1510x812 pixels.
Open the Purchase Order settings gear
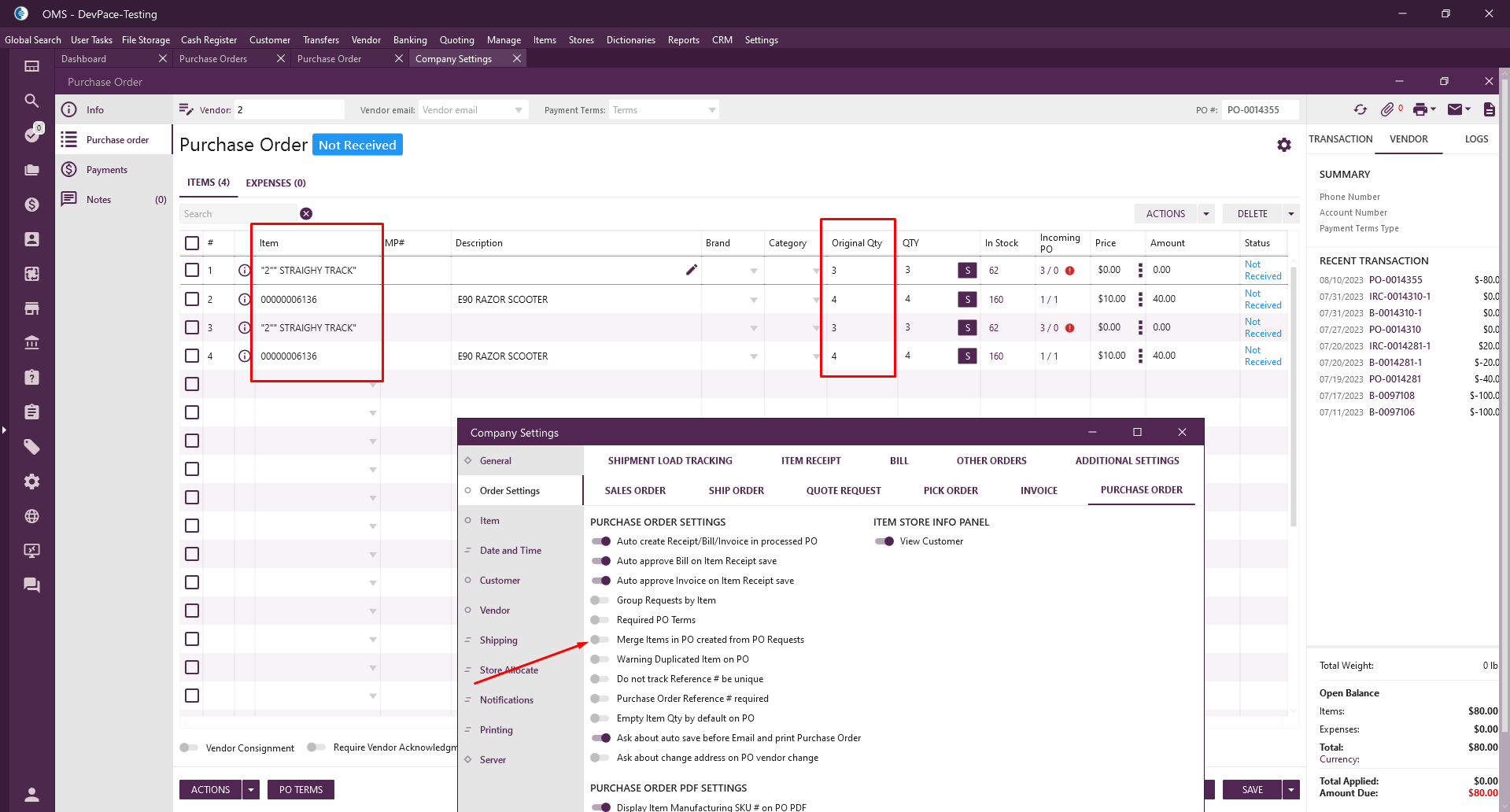click(x=1284, y=145)
